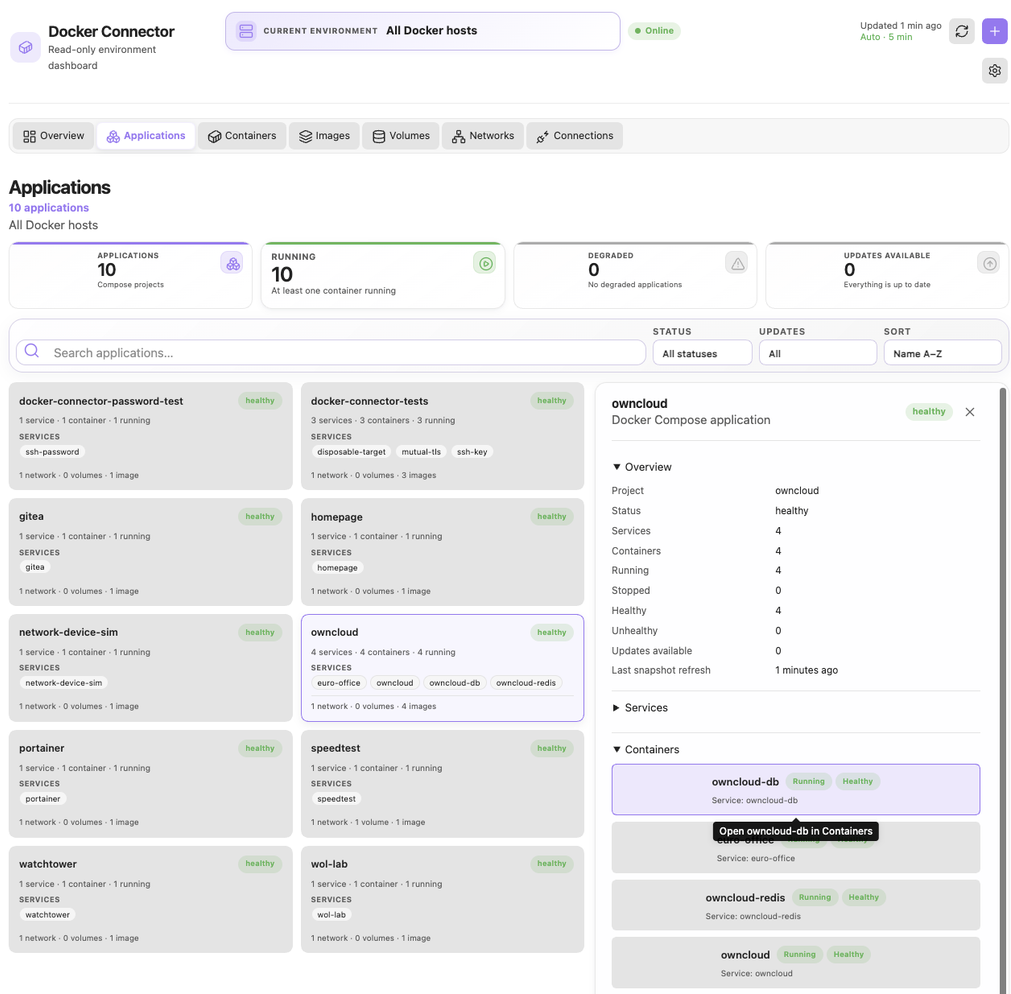1011x994 pixels.
Task: Select the docker-connector-tests application card
Action: [x=442, y=436]
